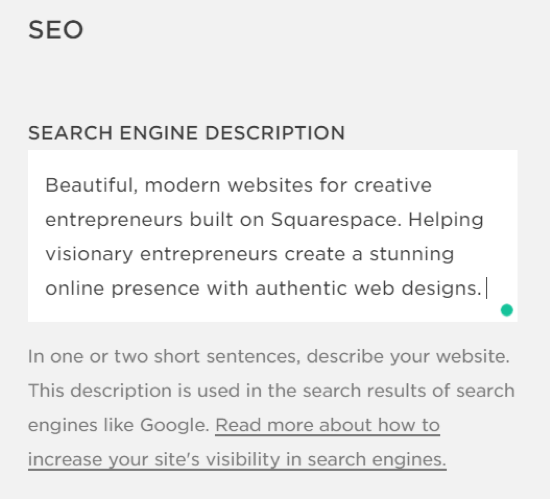Focus the Search Engine Description text box
This screenshot has height=499, width=550.
point(273,236)
